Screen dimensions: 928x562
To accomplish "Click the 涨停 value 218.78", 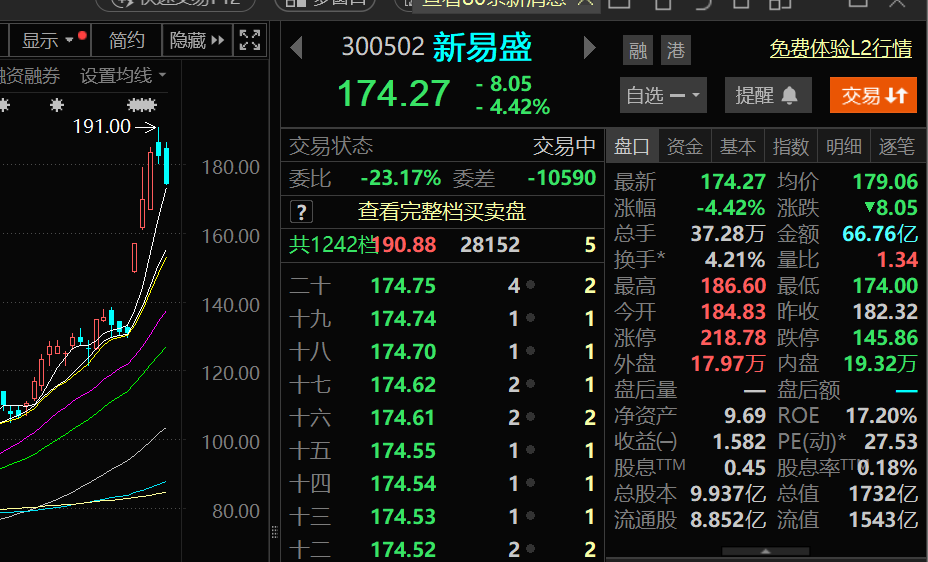I will [733, 338].
